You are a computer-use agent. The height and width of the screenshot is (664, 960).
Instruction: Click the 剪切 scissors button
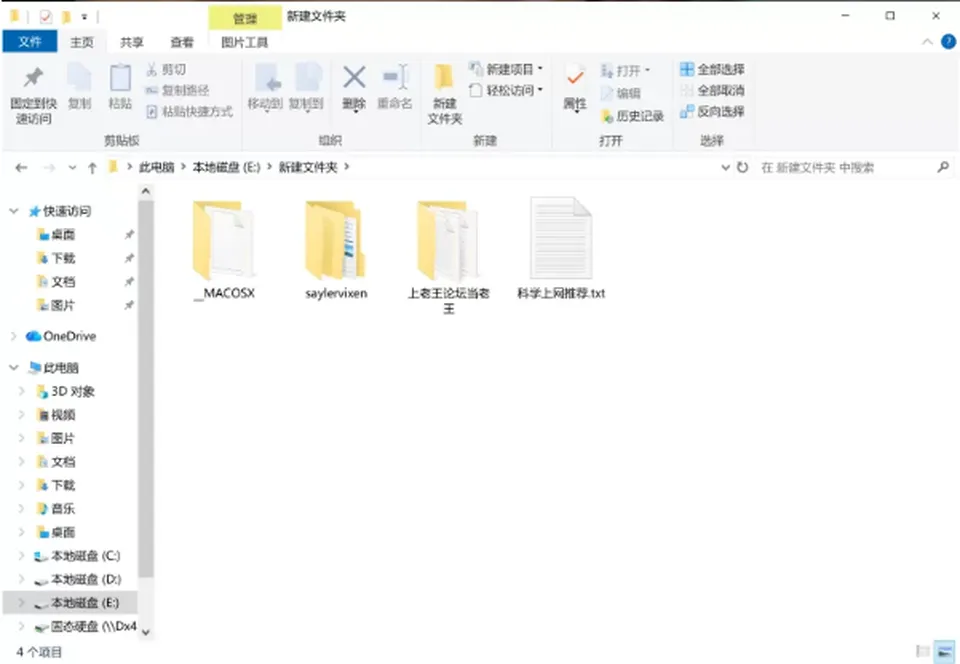[x=167, y=70]
